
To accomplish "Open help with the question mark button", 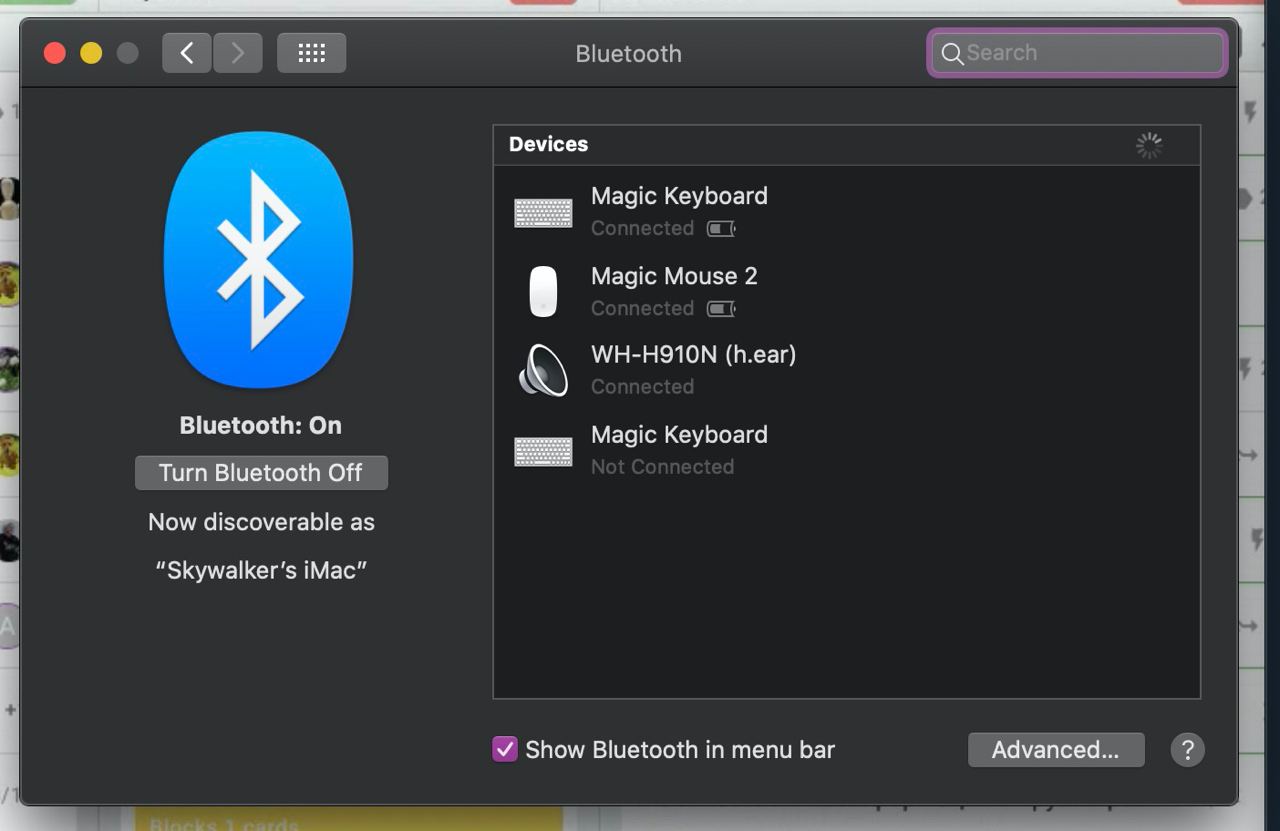I will [x=1188, y=750].
